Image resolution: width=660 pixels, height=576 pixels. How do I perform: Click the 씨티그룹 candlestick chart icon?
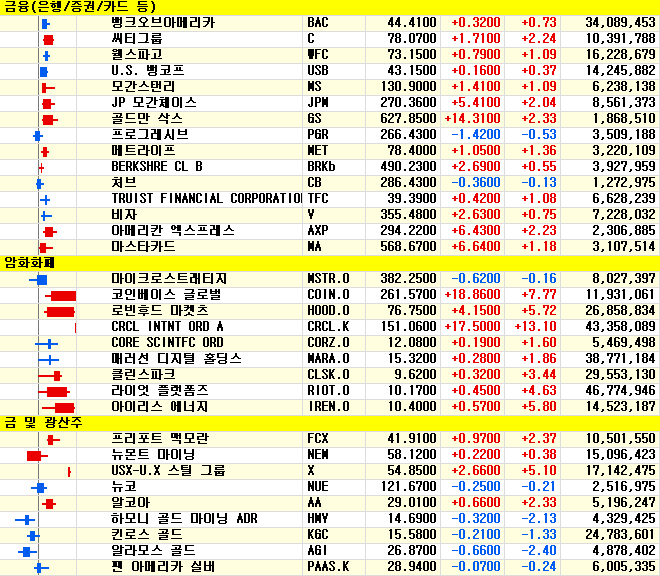point(48,40)
